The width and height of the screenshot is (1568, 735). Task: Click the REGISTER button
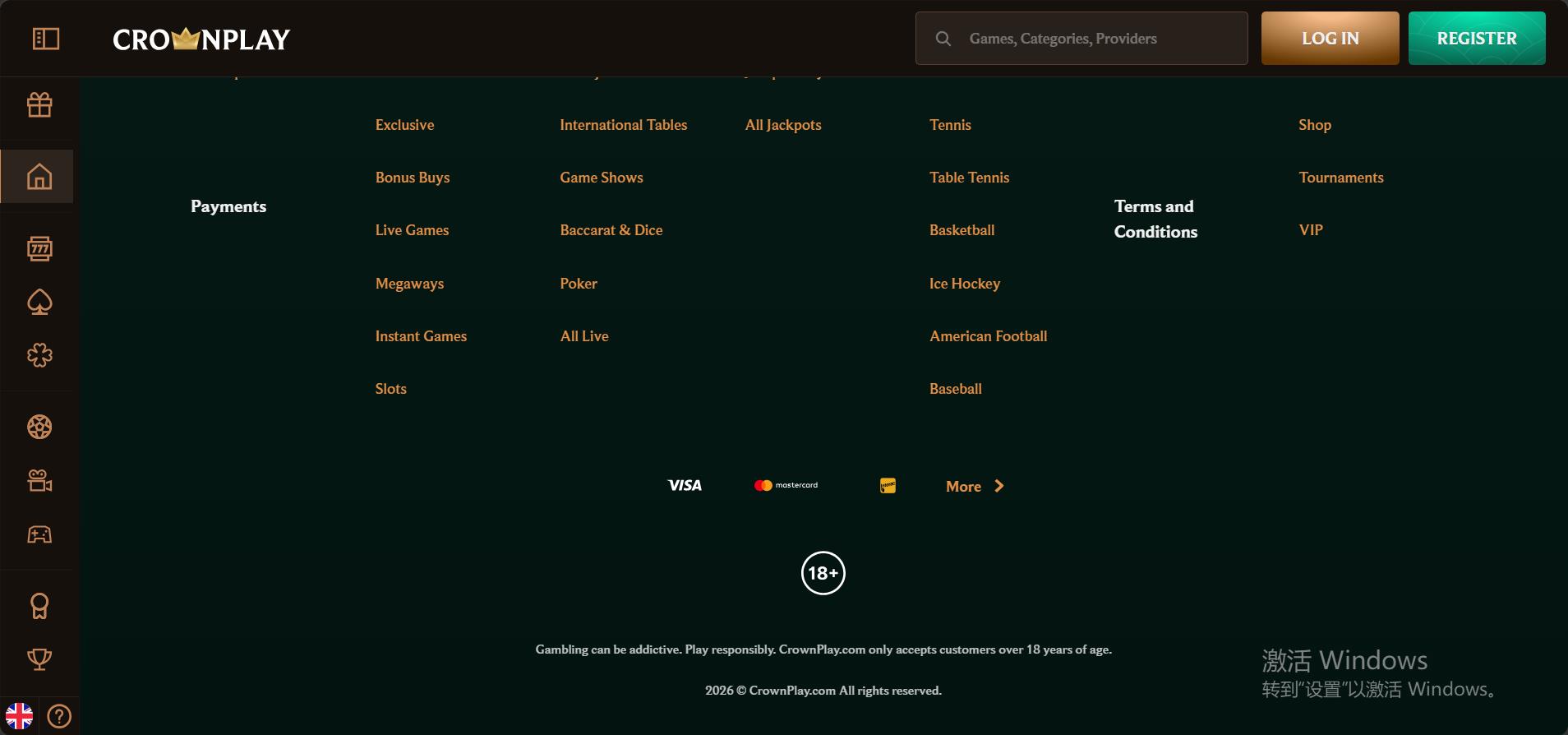coord(1477,39)
